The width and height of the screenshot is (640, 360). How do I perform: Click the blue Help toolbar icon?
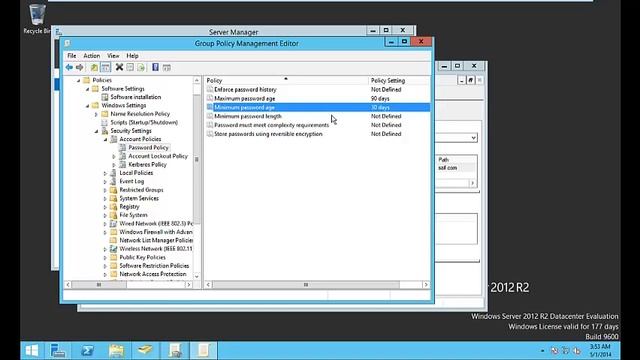[156, 67]
